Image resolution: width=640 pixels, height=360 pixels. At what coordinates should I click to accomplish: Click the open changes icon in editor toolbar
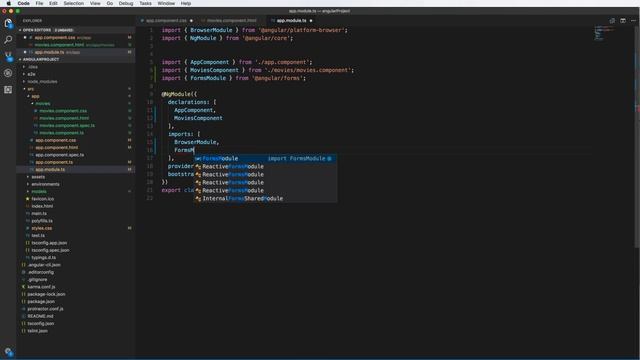point(612,20)
